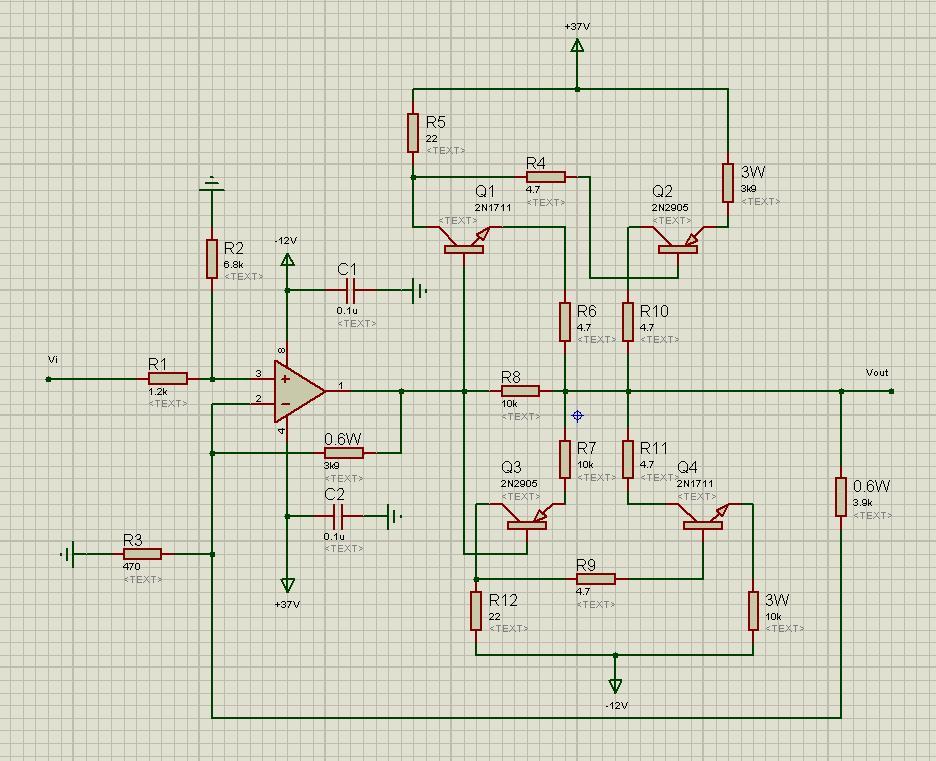Select the R3 resistor body
The image size is (936, 761).
(142, 554)
